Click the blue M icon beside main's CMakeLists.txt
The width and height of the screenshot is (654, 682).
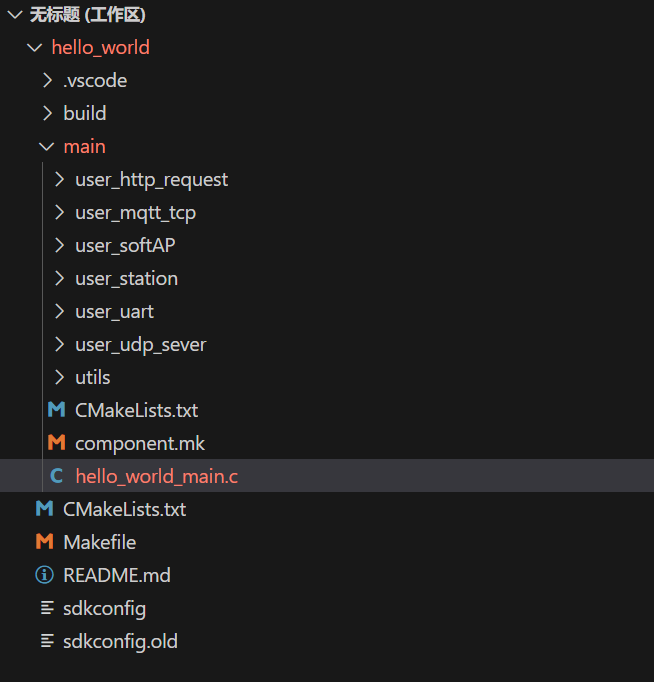click(57, 410)
